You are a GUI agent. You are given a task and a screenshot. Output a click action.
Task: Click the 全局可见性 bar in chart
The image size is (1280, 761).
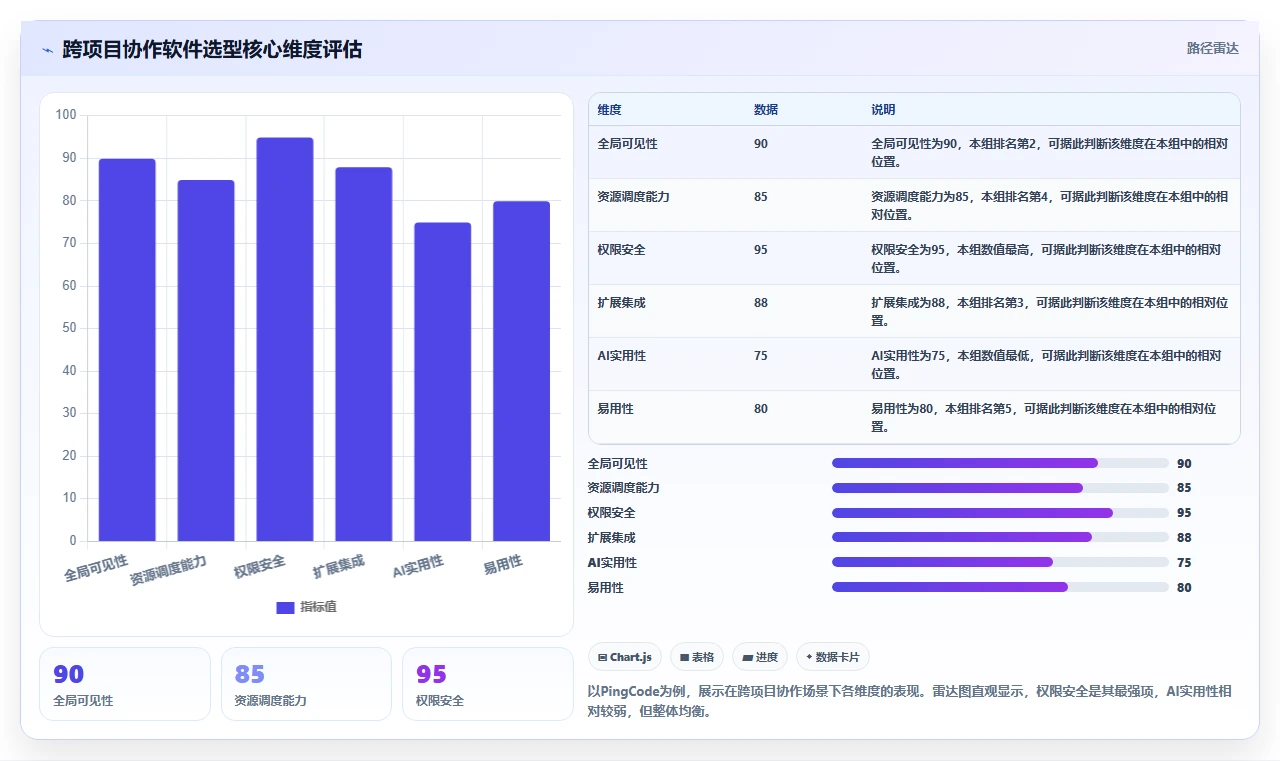click(127, 350)
